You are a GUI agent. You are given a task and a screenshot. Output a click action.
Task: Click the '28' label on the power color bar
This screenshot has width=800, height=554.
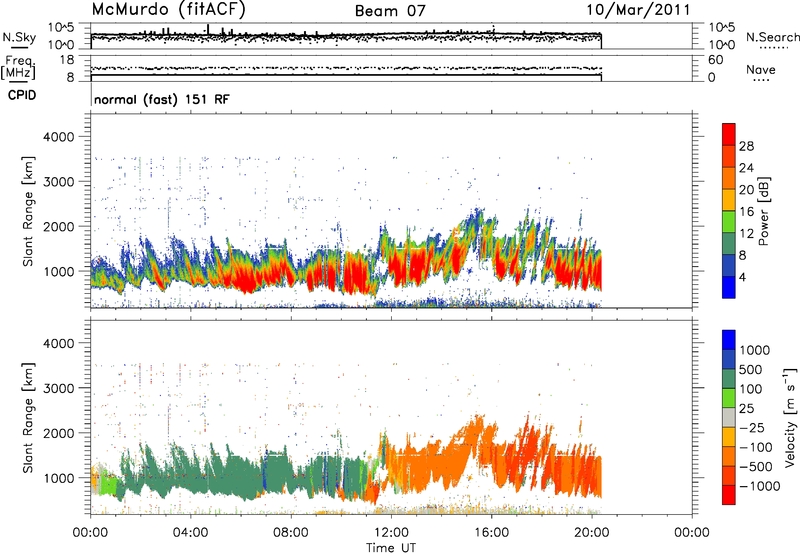746,146
